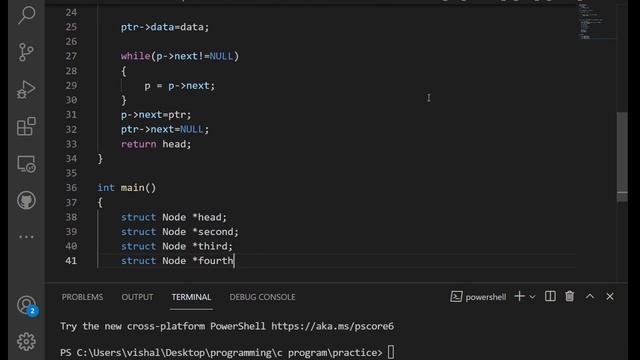Open the Remote Explorer view
The height and width of the screenshot is (360, 640).
27,164
